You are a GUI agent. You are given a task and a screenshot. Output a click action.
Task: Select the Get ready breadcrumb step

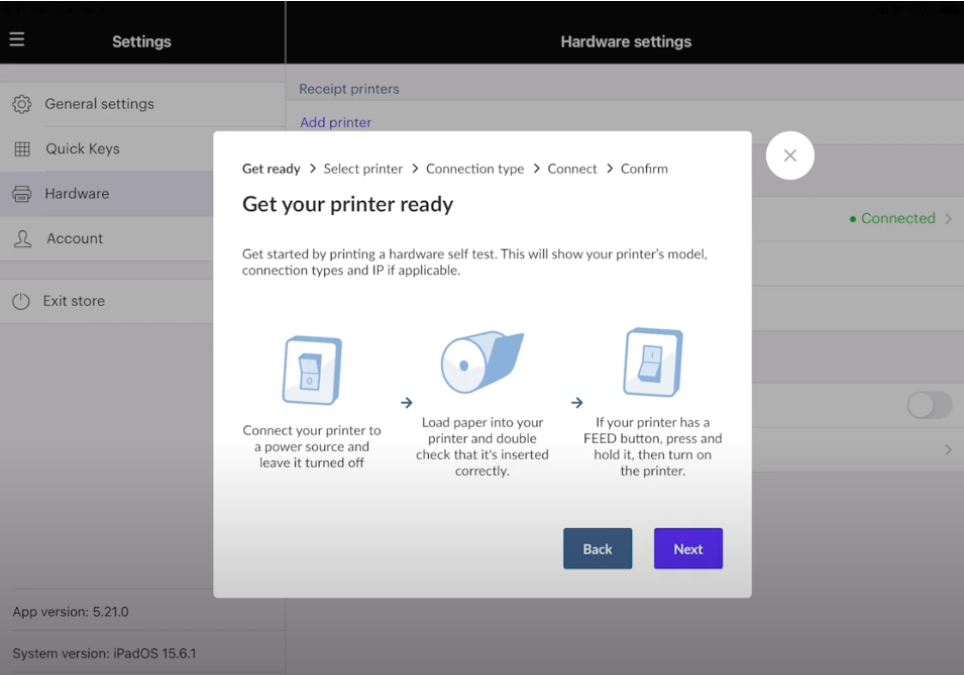[271, 169]
